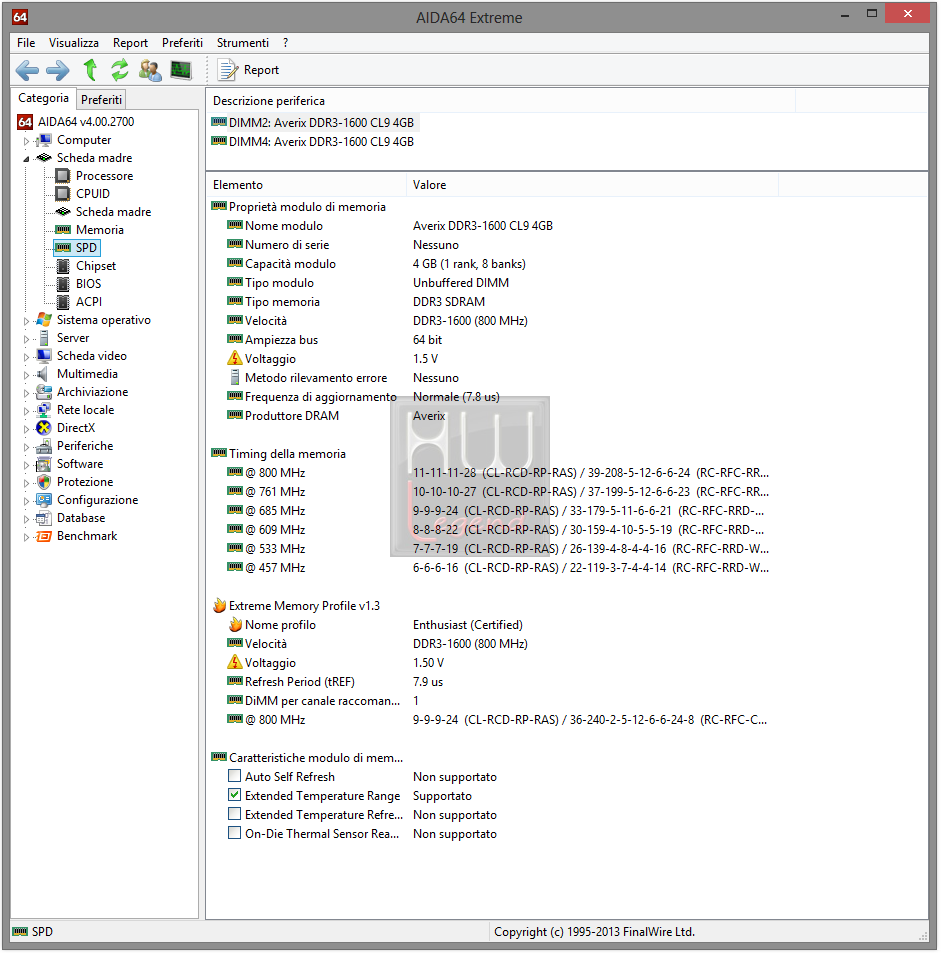Click the Server tower icon
941x953 pixels.
tap(44, 338)
